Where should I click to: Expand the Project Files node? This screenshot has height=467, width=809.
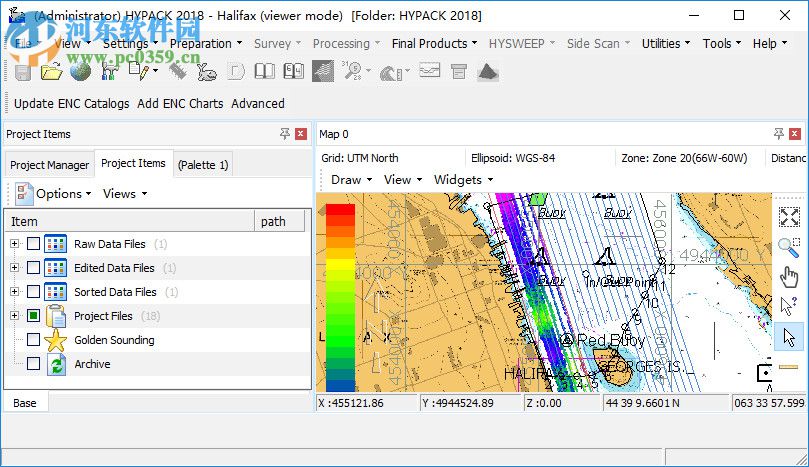14,315
